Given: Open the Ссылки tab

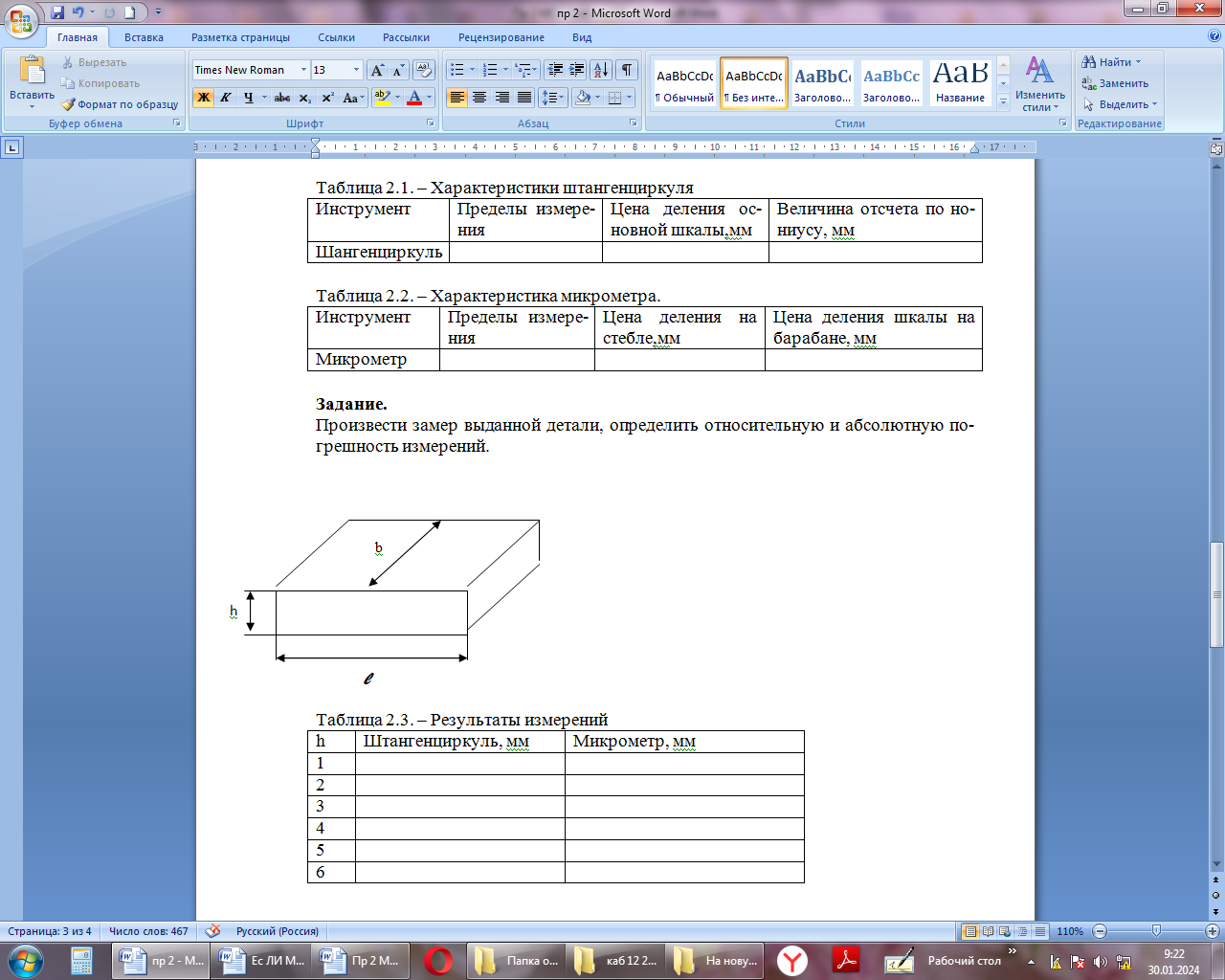Looking at the screenshot, I should (x=336, y=37).
